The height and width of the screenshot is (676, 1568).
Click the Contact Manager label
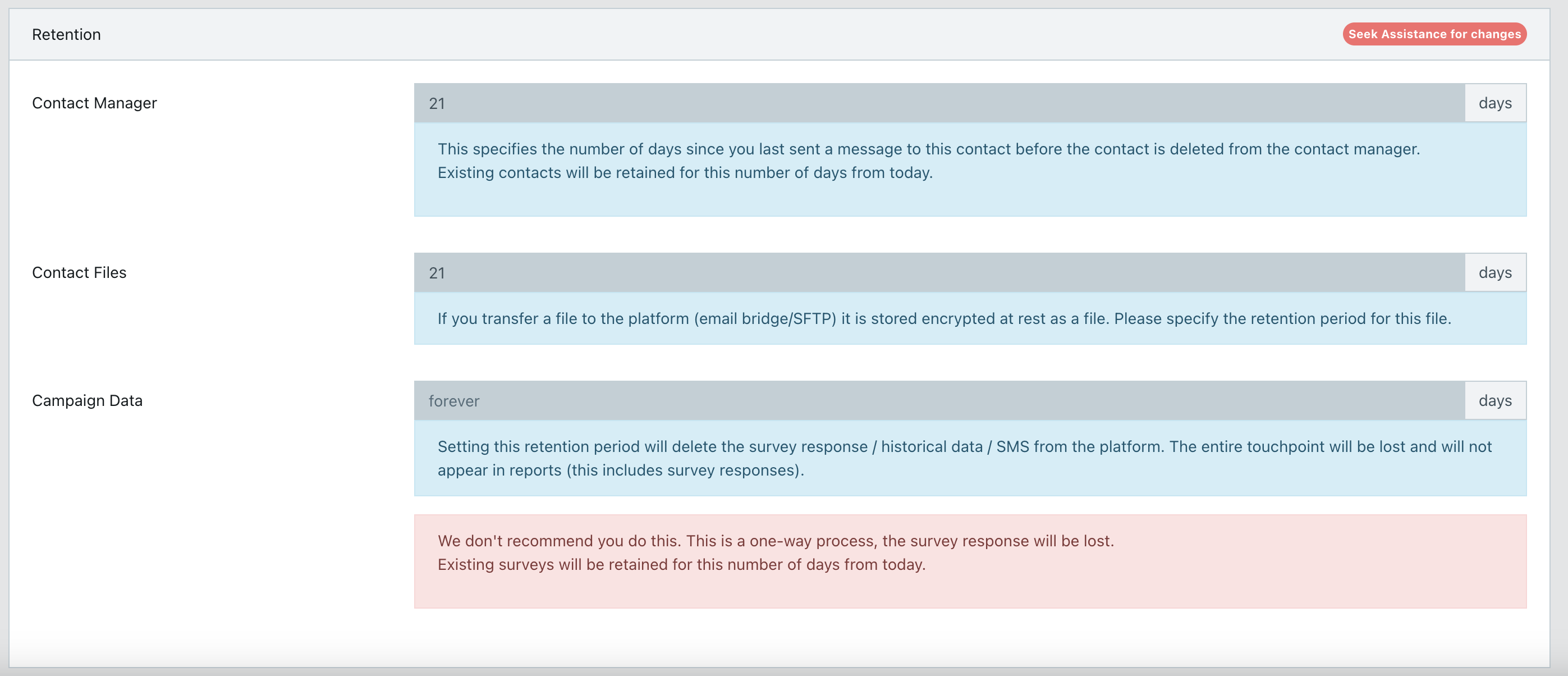pyautogui.click(x=94, y=103)
